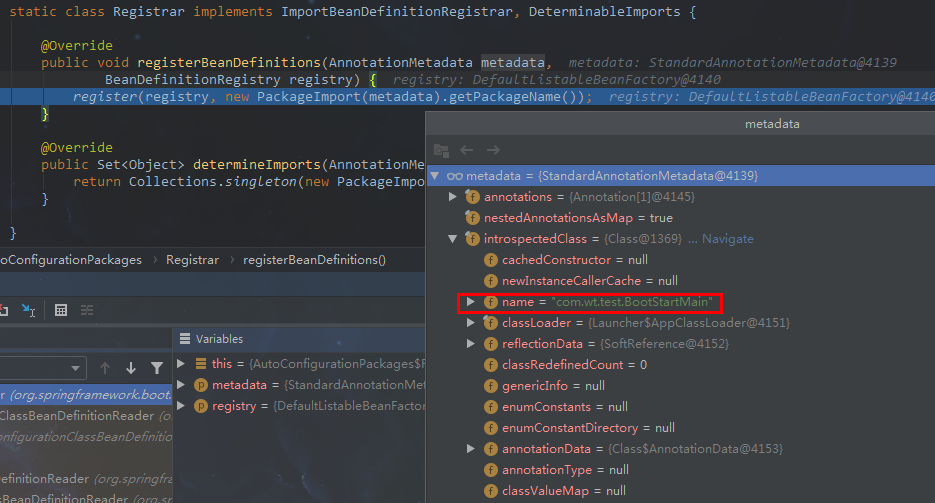935x503 pixels.
Task: Expand the annotationData field node
Action: coord(470,449)
